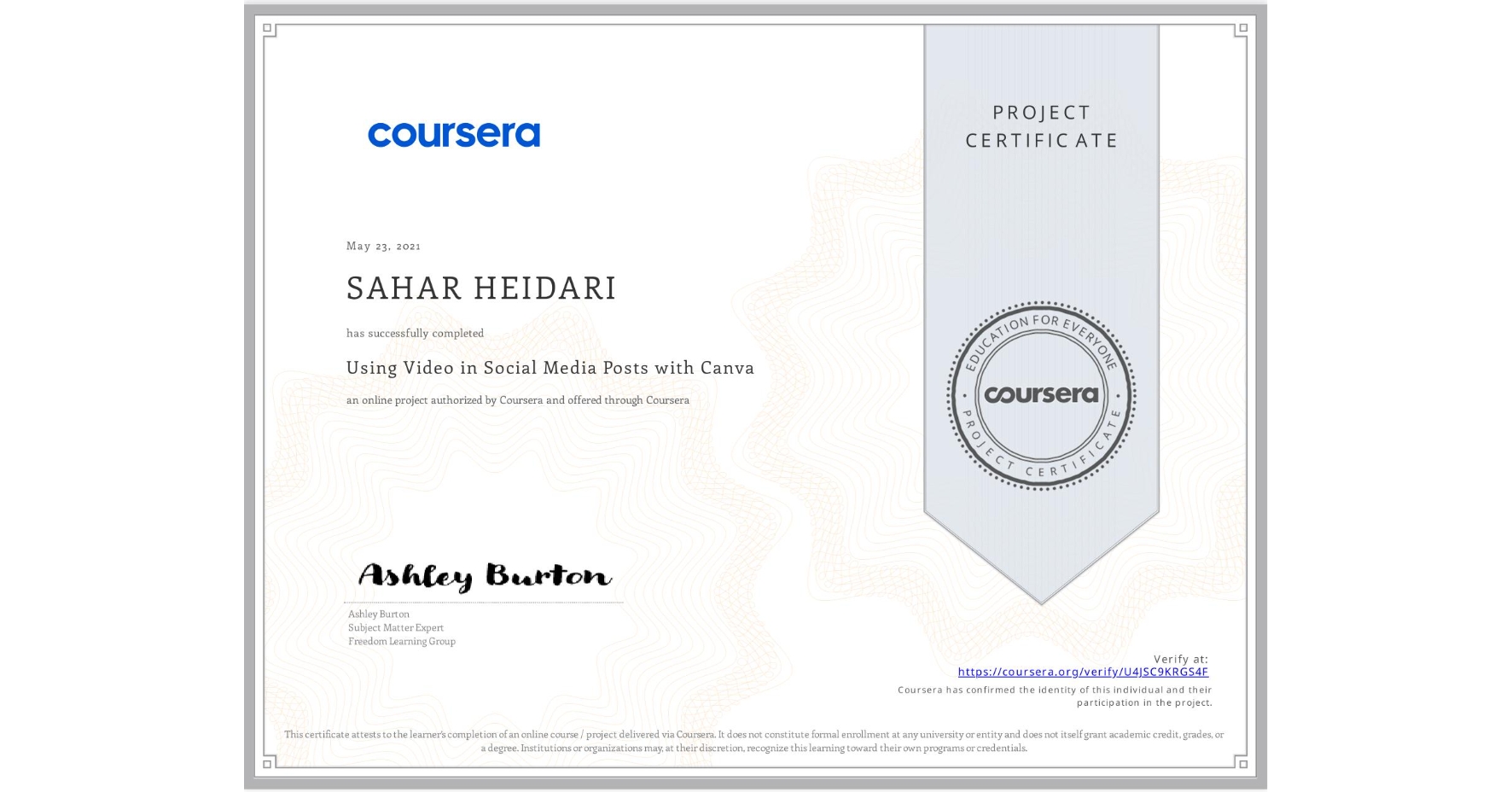This screenshot has width=1512, height=792.
Task: Click the 'Coursera has confirmed the identity' statement
Action: (1055, 696)
